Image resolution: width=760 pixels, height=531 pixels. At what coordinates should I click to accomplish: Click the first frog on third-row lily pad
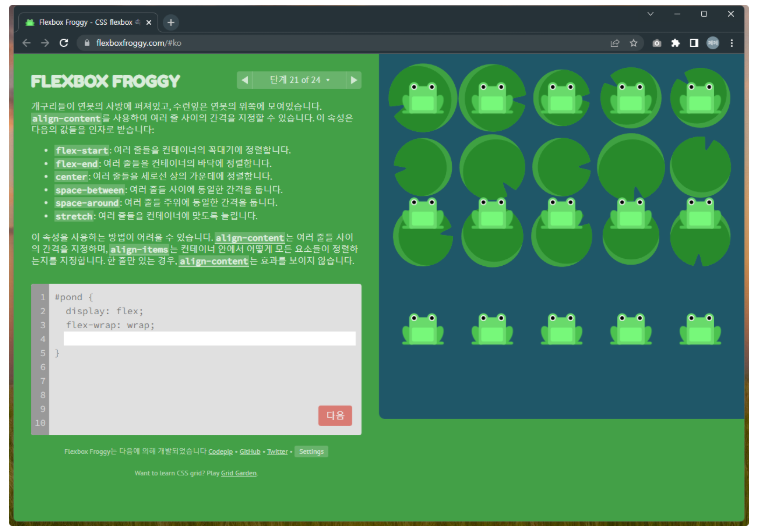pyautogui.click(x=423, y=213)
